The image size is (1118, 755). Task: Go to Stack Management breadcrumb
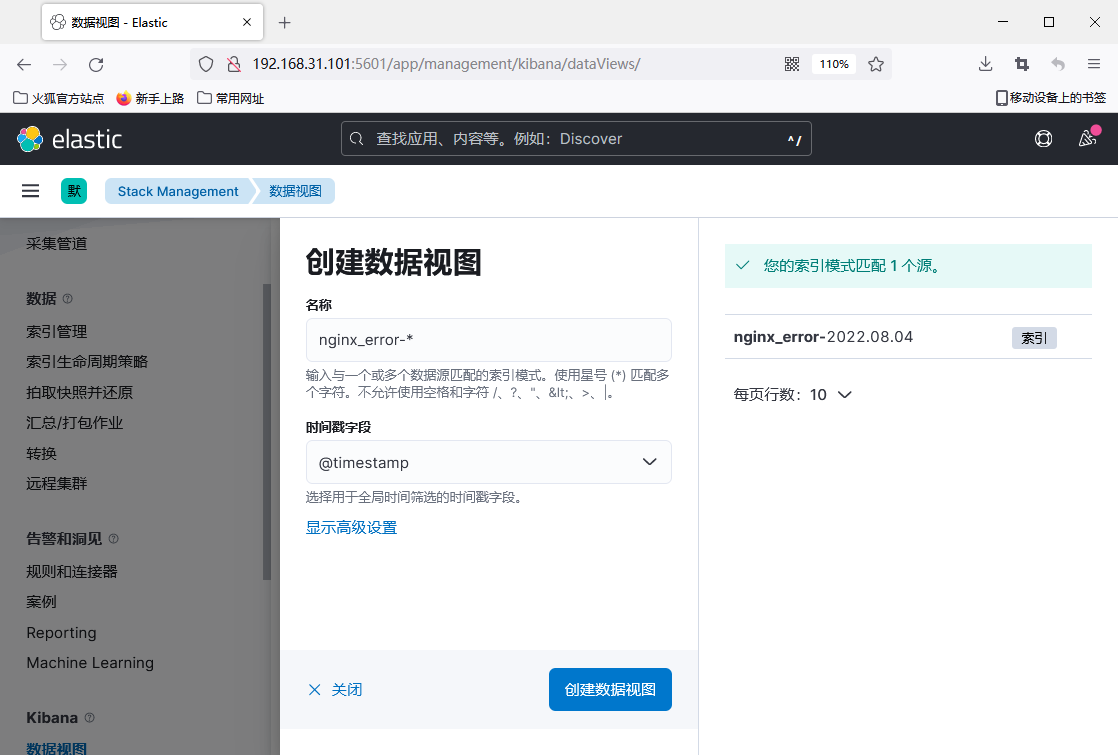178,191
